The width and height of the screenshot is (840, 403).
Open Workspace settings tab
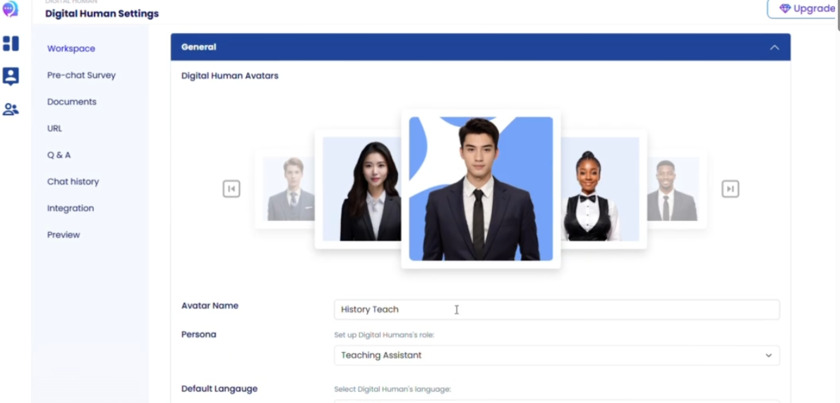click(x=71, y=48)
